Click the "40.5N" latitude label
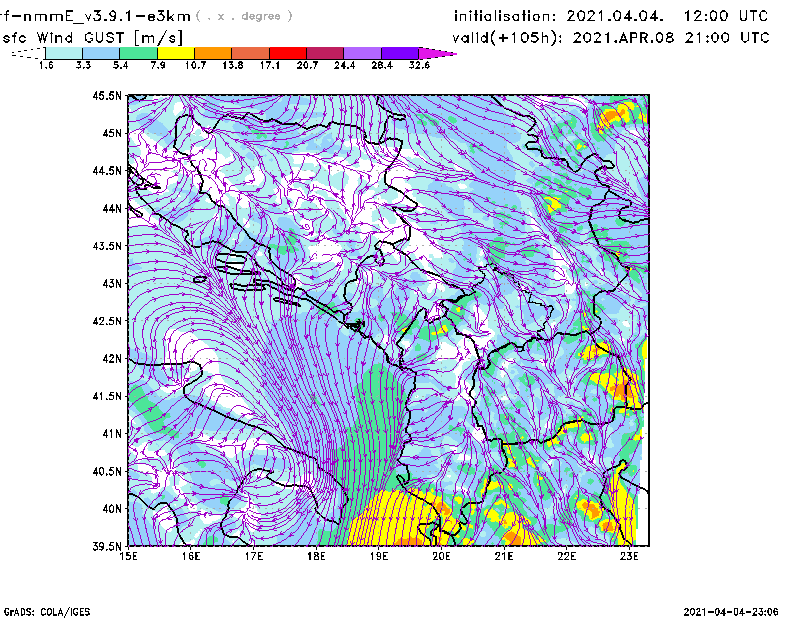The image size is (800, 618). tap(107, 471)
